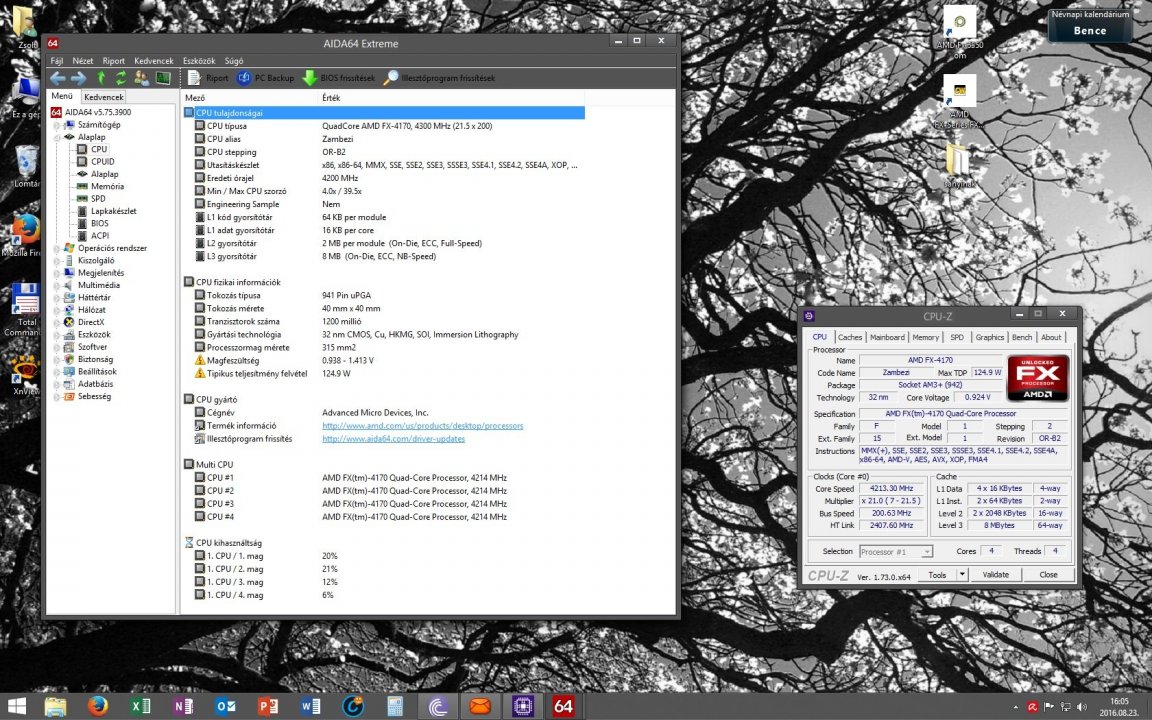Click the Refresh icon in AIDA64 toolbar
The image size is (1152, 720).
coord(121,78)
